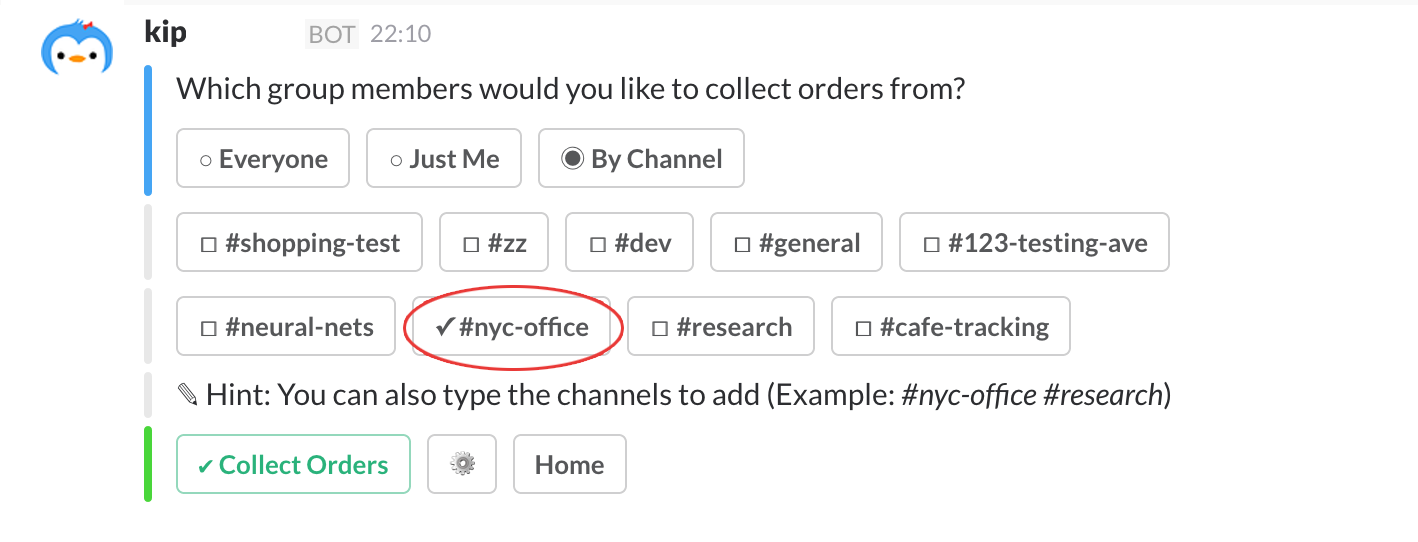Image resolution: width=1418 pixels, height=542 pixels.
Task: Uncheck the #nyc-office channel
Action: click(512, 326)
